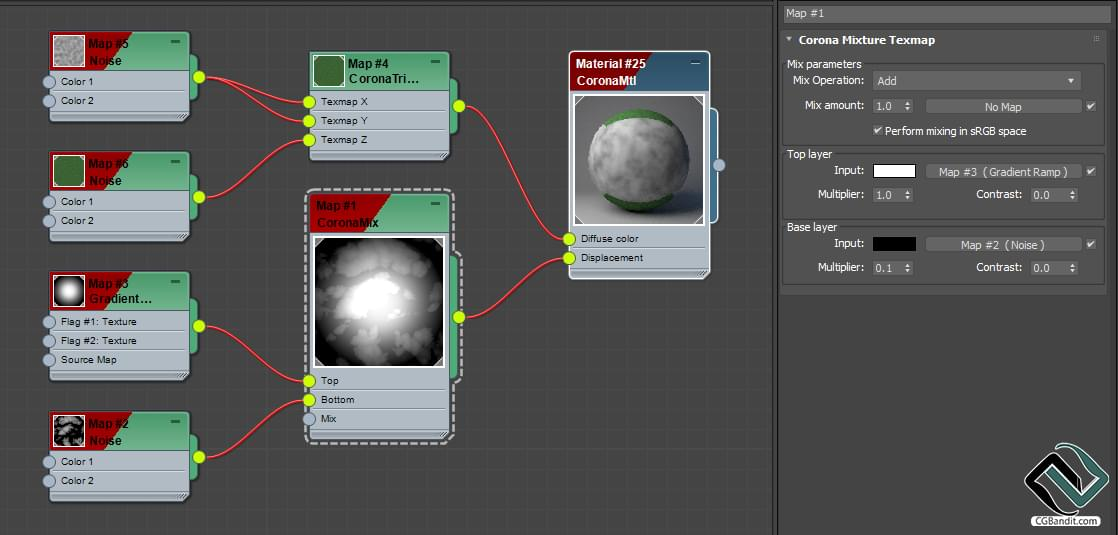Collapse the Map #3 Gradient node

(175, 282)
